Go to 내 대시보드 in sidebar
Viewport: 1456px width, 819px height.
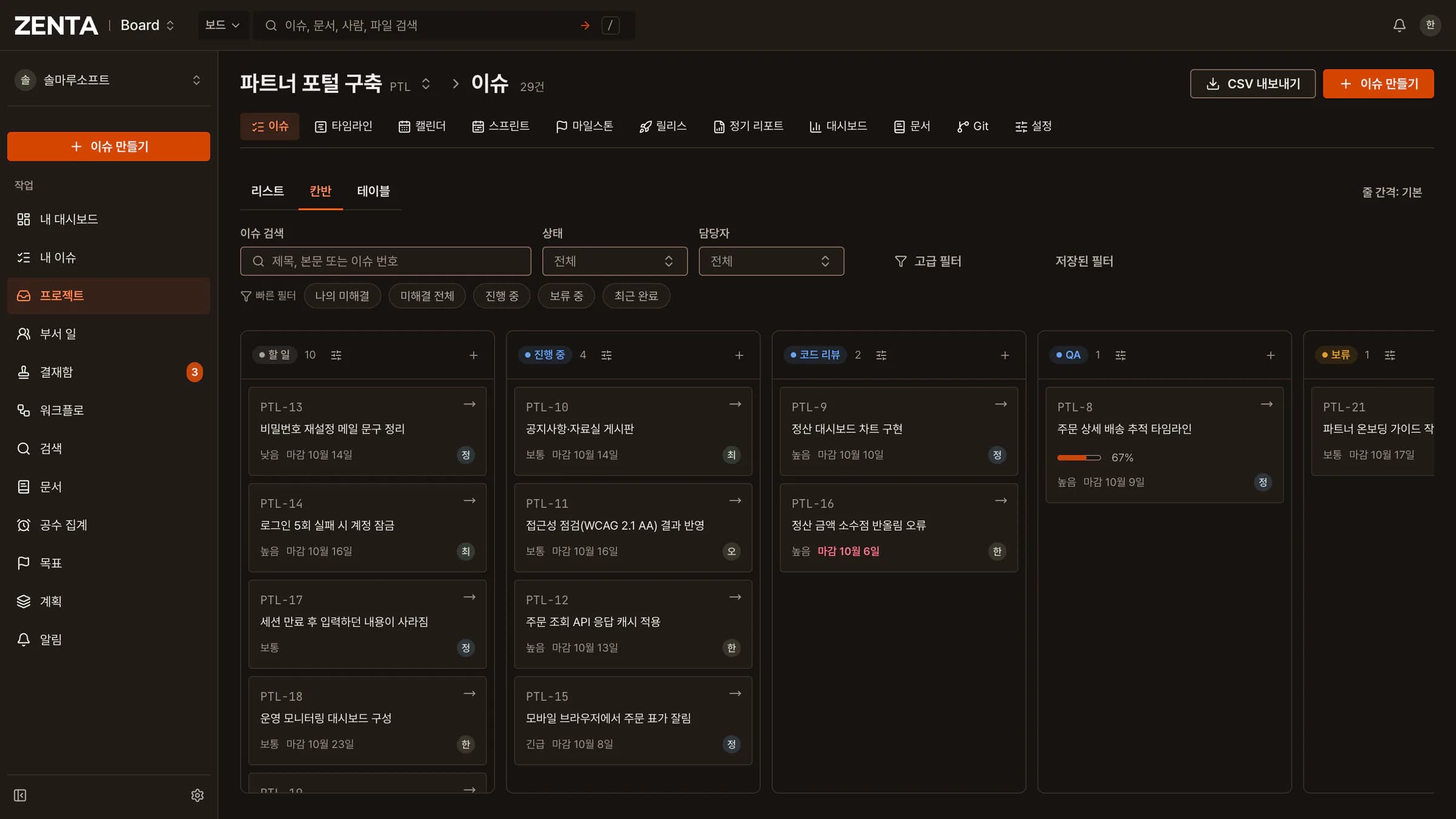[x=109, y=219]
